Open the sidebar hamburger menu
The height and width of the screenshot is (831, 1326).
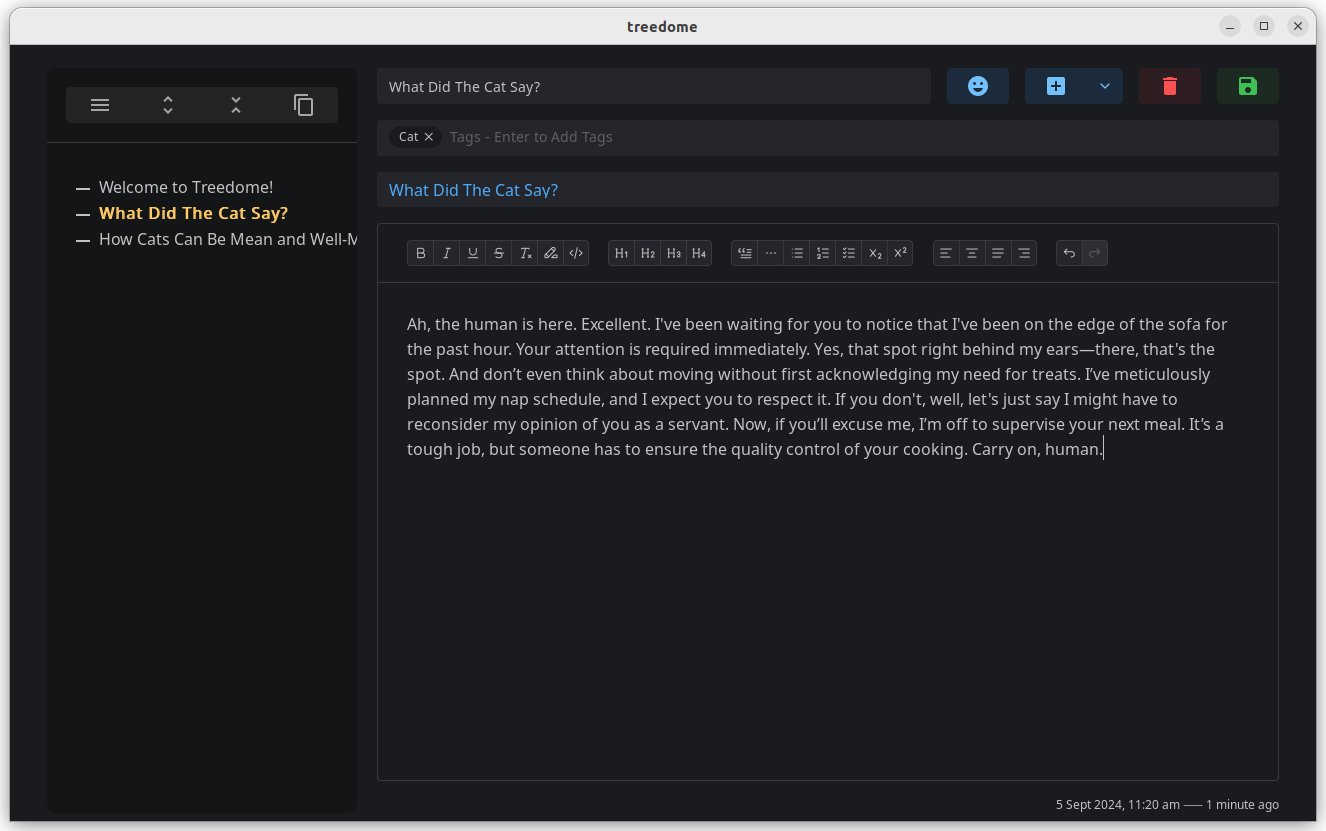pos(99,104)
